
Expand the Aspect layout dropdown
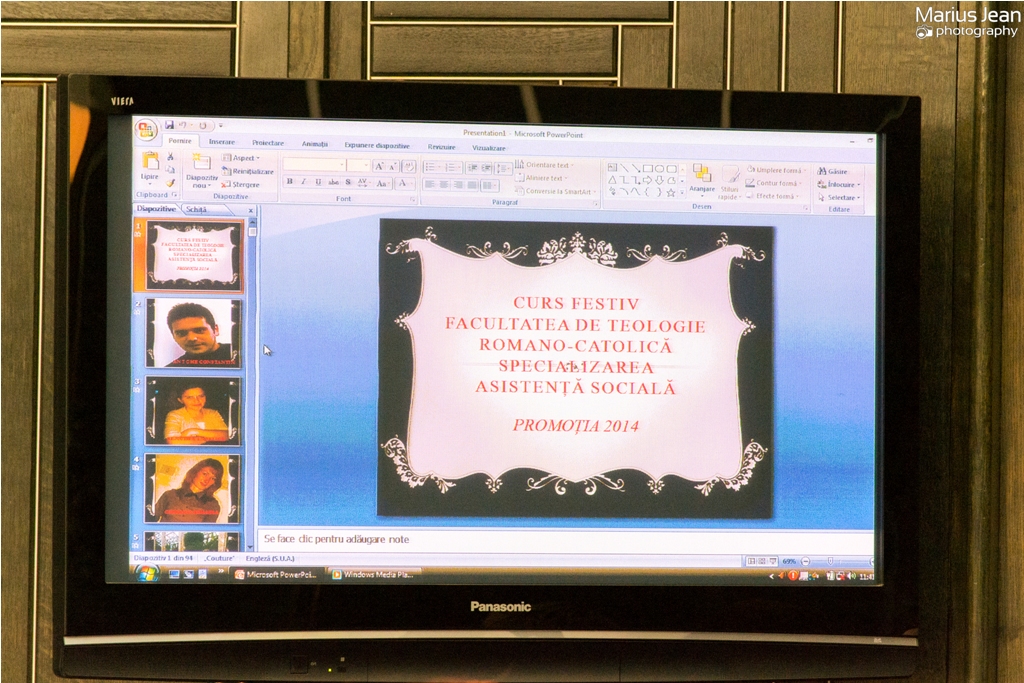click(241, 158)
